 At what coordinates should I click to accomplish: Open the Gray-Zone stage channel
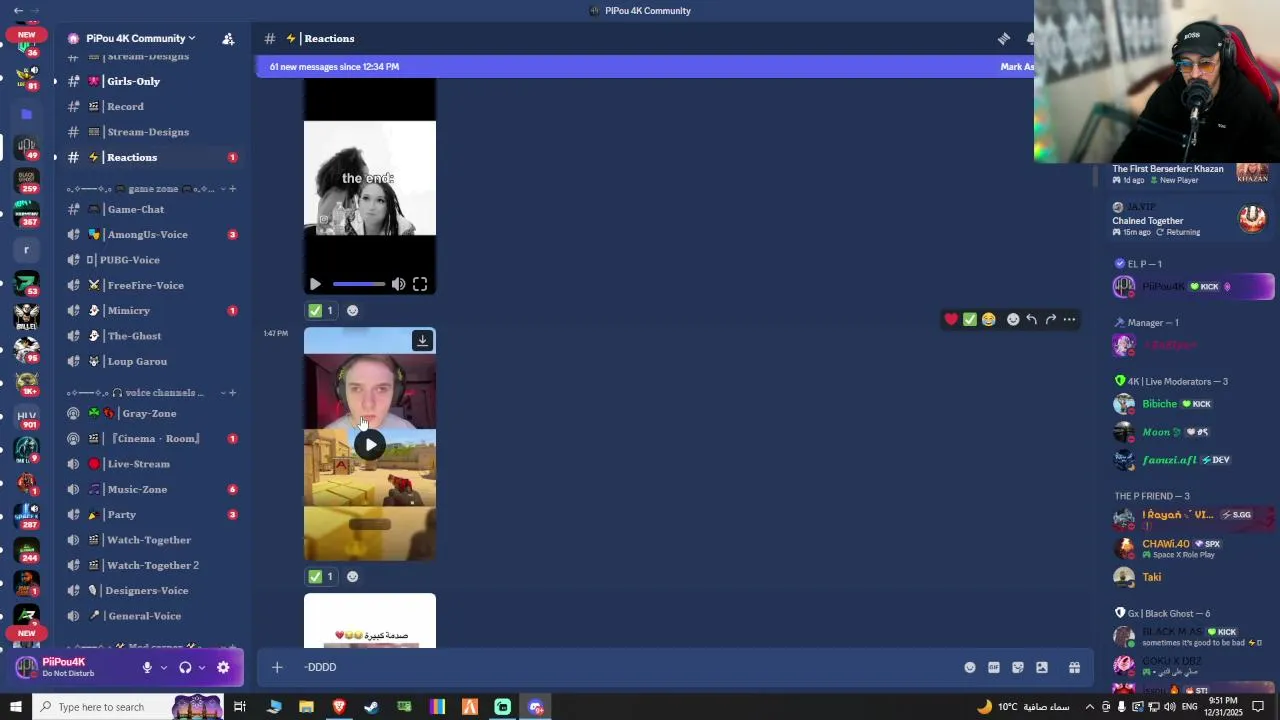click(x=150, y=413)
